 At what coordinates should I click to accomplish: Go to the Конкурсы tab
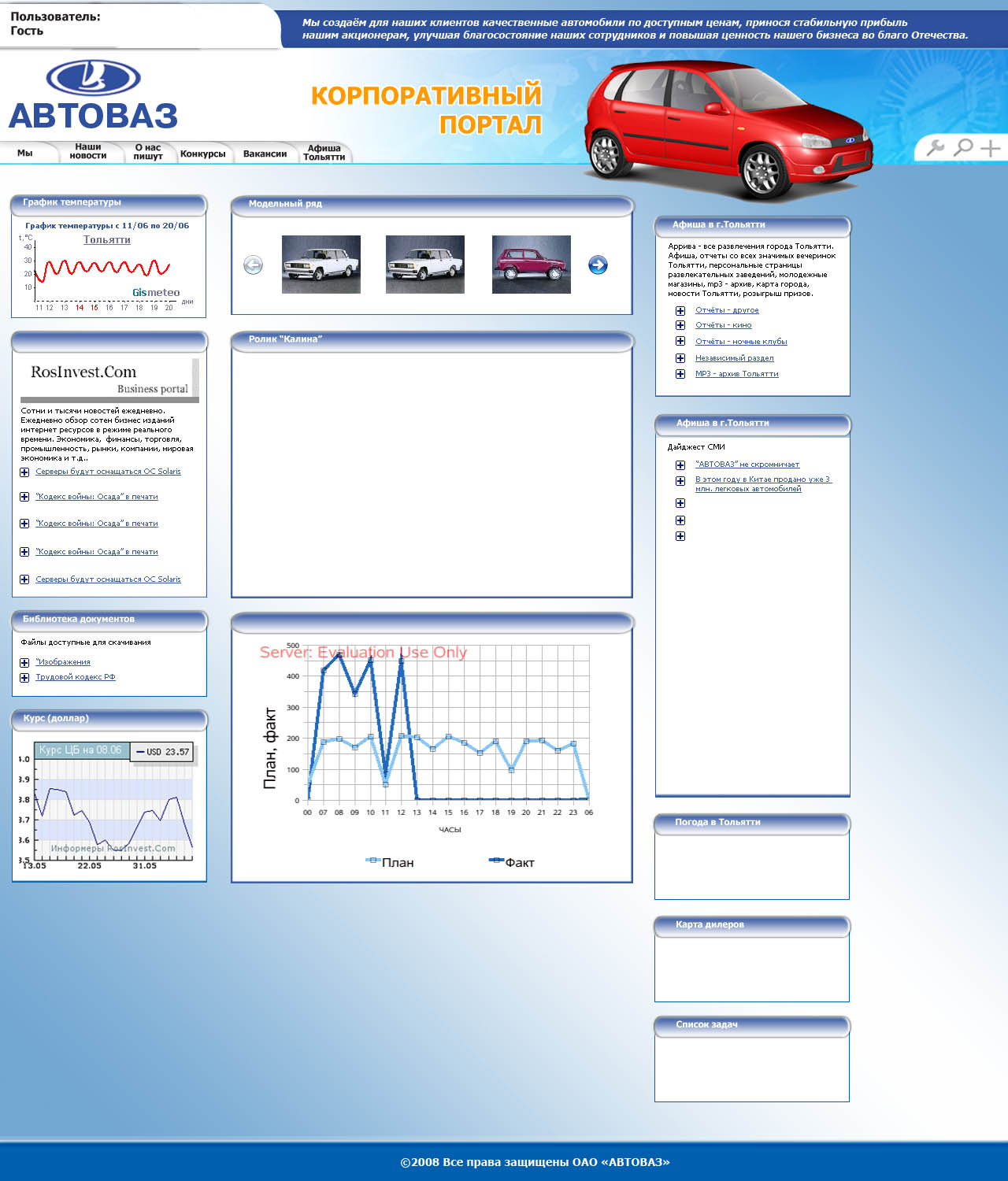tap(203, 154)
